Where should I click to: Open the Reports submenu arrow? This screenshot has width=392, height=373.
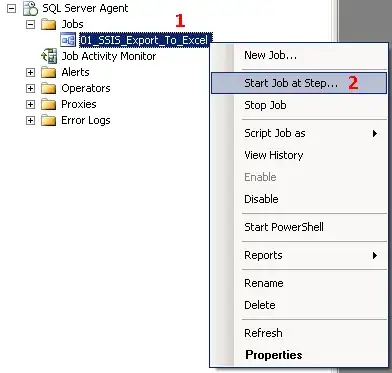(375, 255)
